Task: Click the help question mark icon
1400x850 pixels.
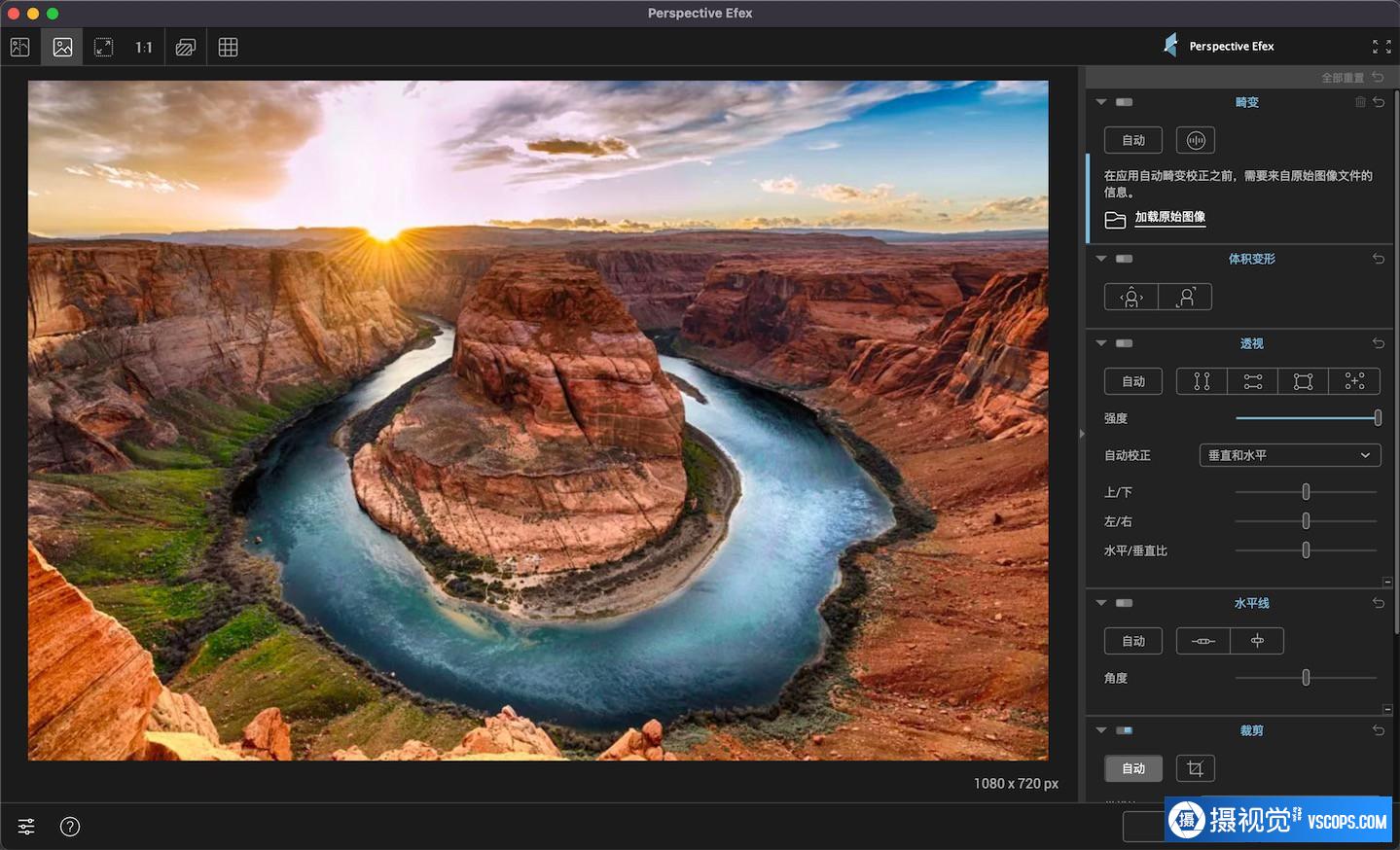Action: click(x=70, y=827)
